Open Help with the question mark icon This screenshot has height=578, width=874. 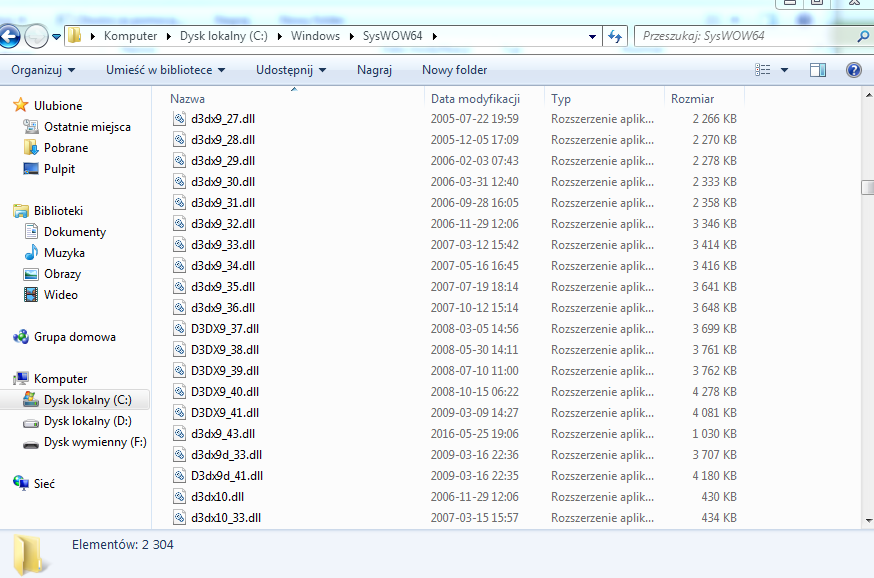tap(853, 70)
